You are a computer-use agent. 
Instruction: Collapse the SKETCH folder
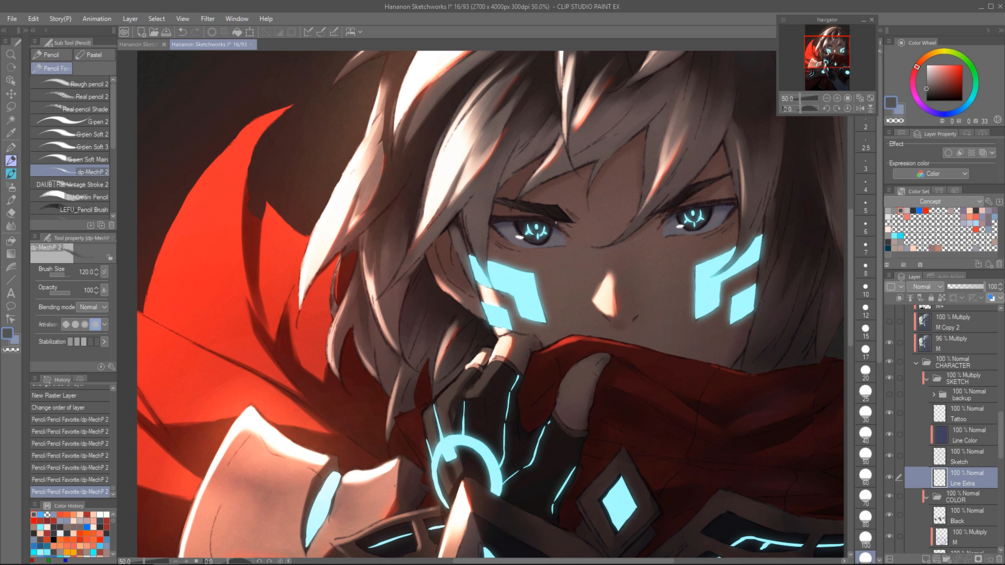926,378
